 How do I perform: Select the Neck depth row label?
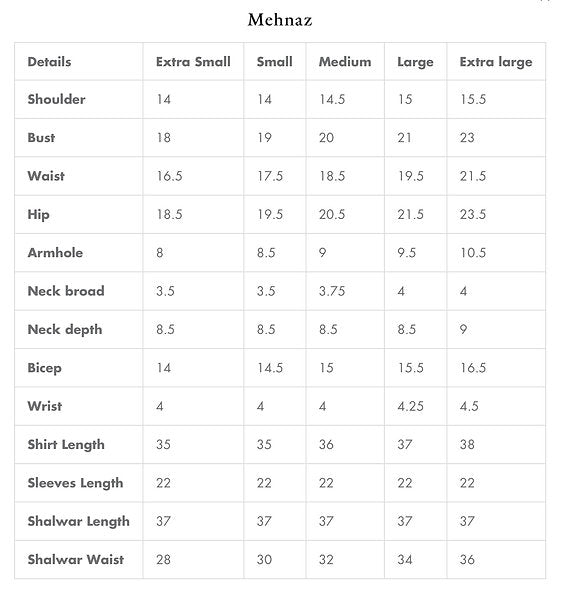click(65, 330)
